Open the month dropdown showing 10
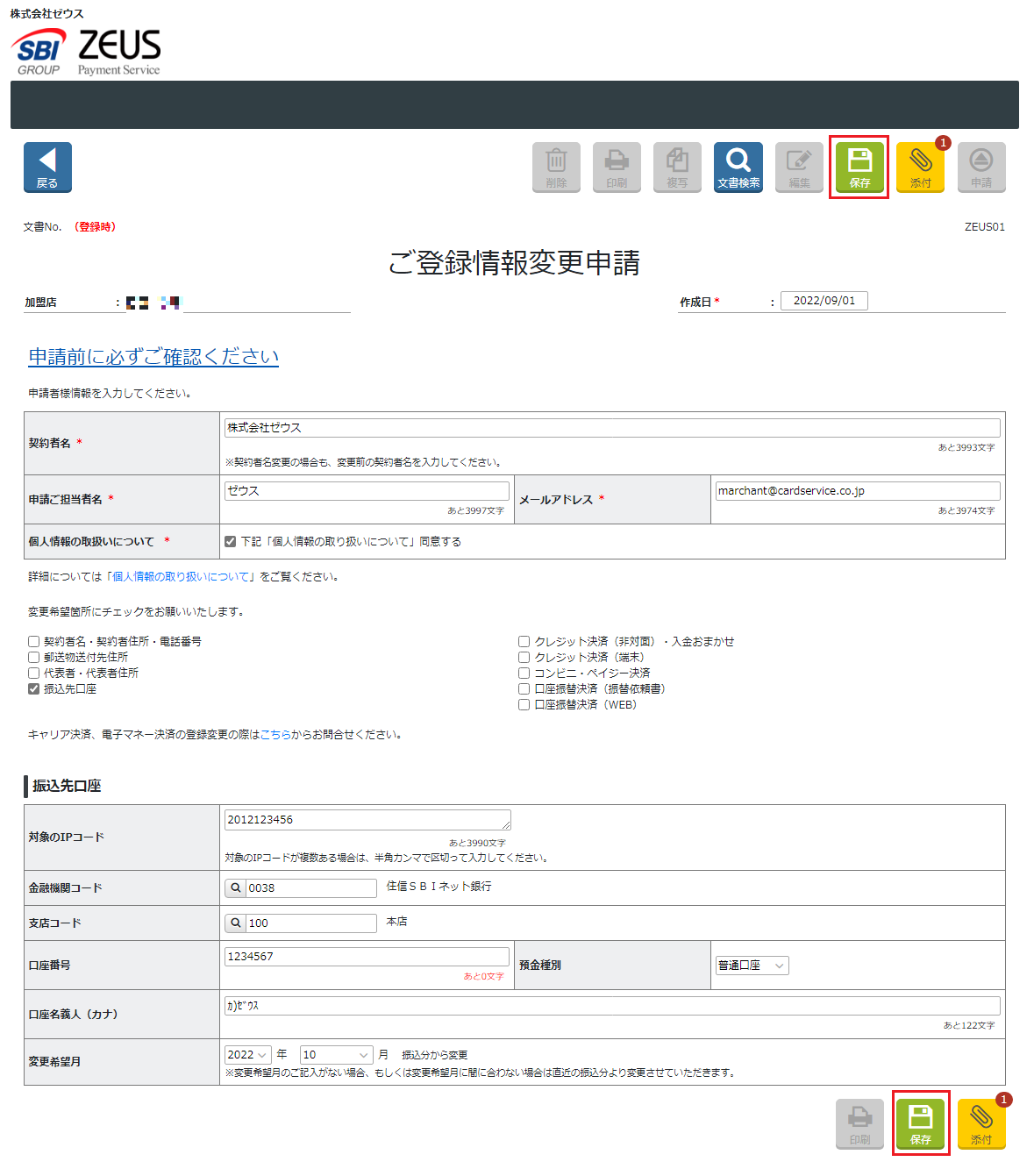The image size is (1034, 1176). coord(336,1055)
